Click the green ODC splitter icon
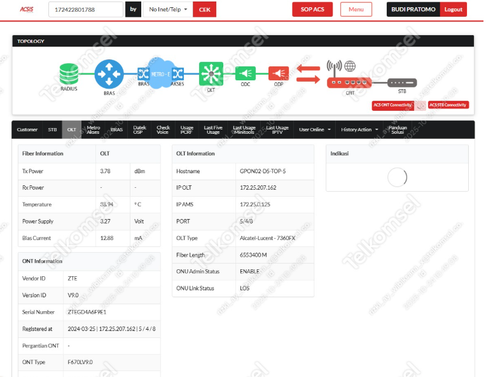 (x=245, y=73)
